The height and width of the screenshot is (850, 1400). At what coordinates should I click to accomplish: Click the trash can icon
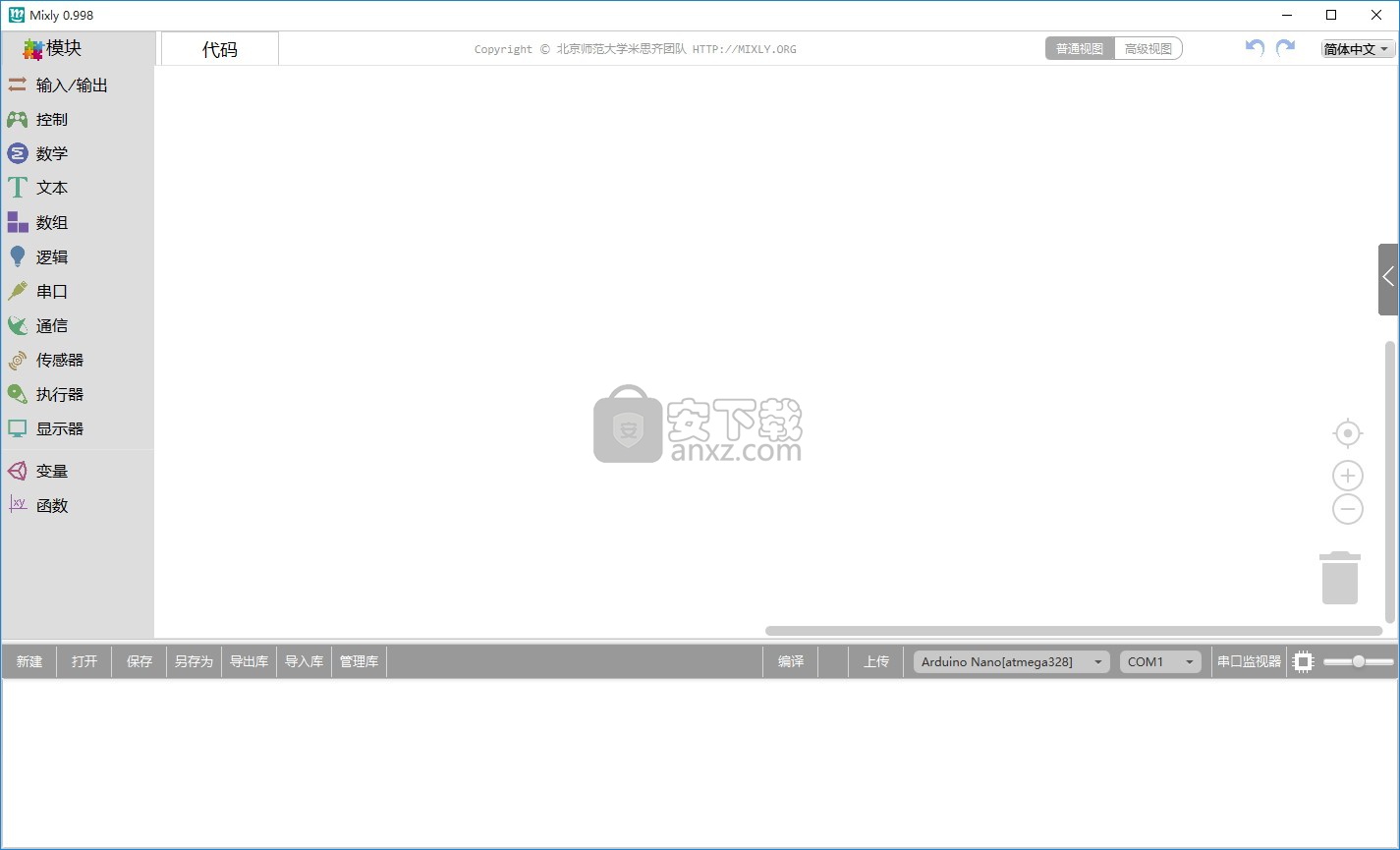click(1340, 578)
